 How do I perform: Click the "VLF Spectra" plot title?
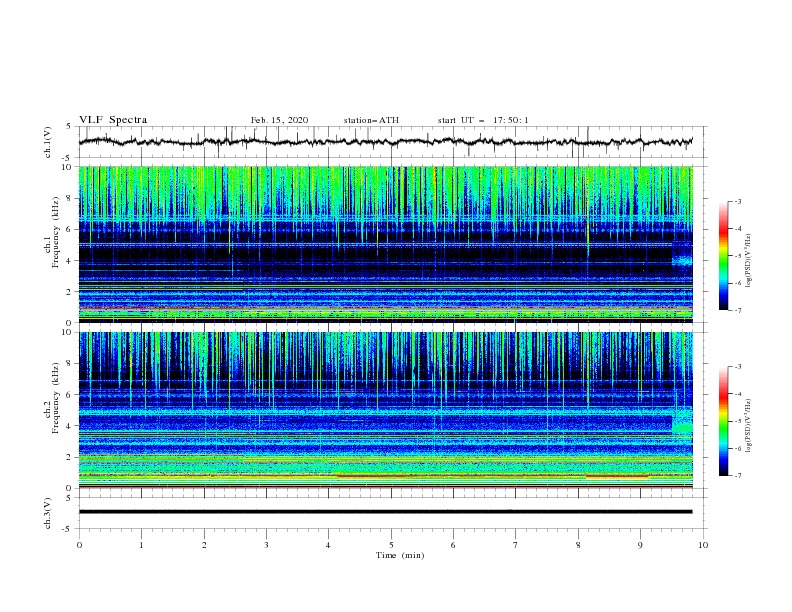tap(113, 120)
